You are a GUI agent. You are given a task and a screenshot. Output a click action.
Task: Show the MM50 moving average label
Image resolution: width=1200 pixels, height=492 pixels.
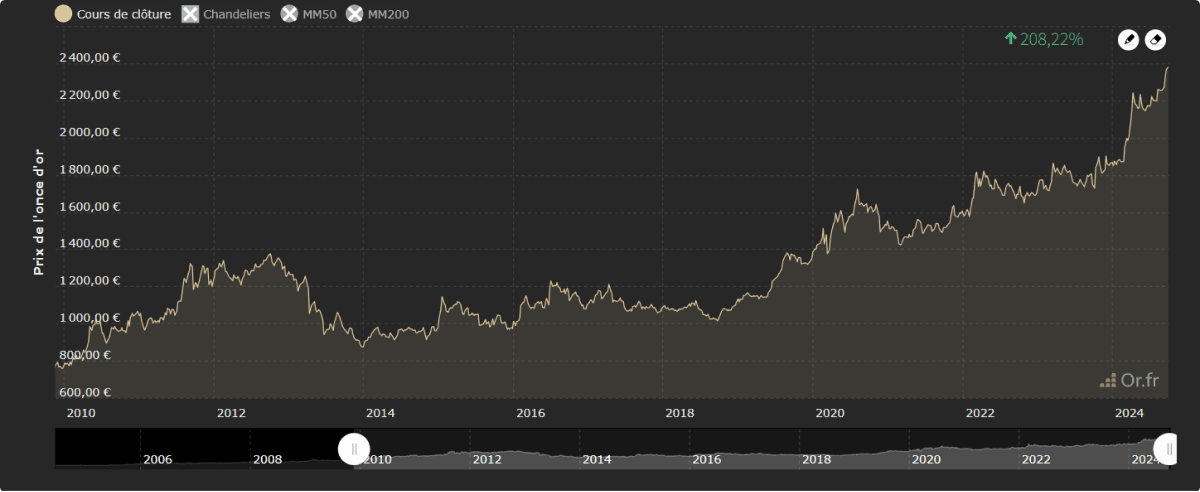point(319,14)
